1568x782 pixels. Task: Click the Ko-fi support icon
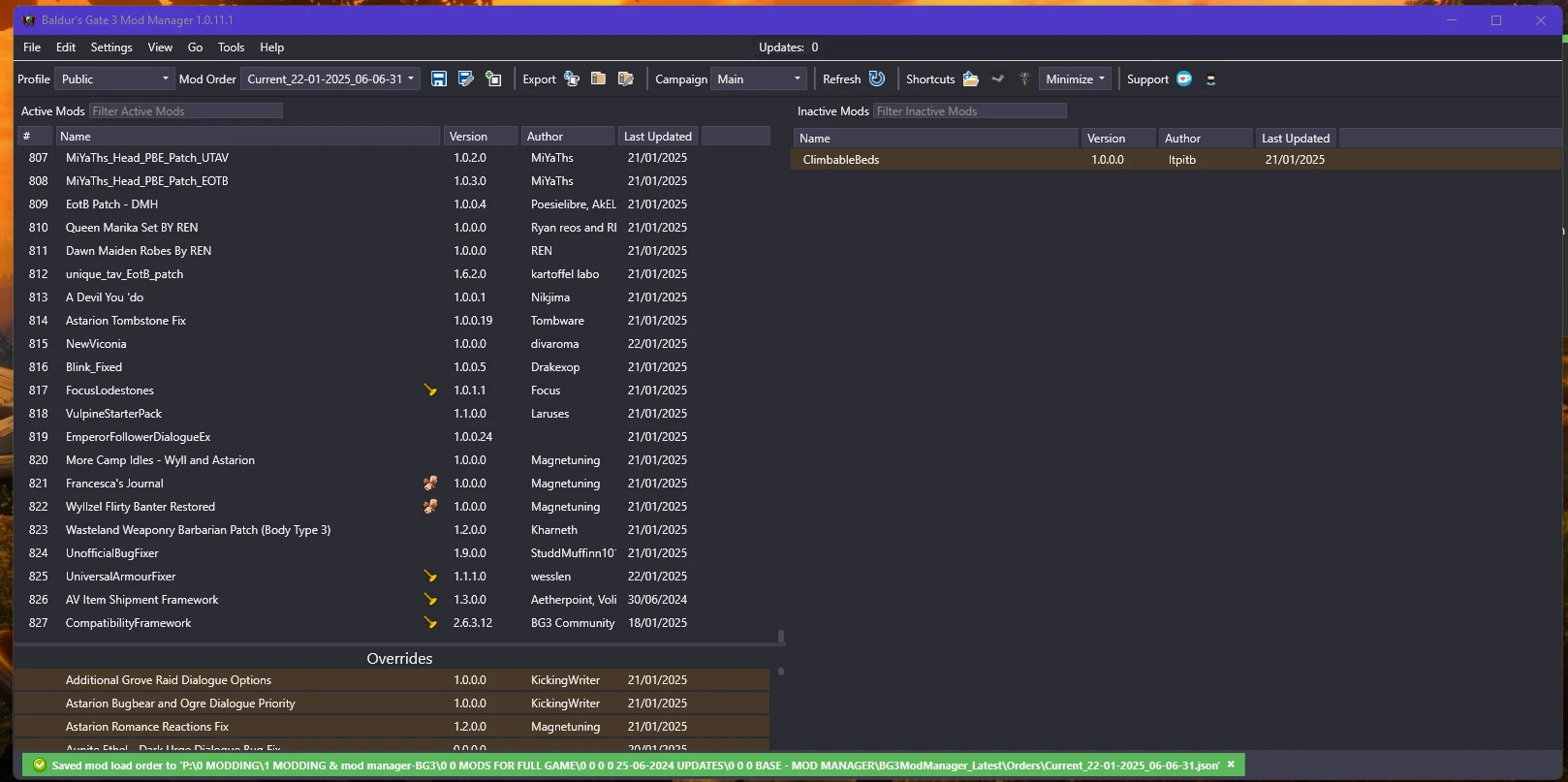point(1184,78)
